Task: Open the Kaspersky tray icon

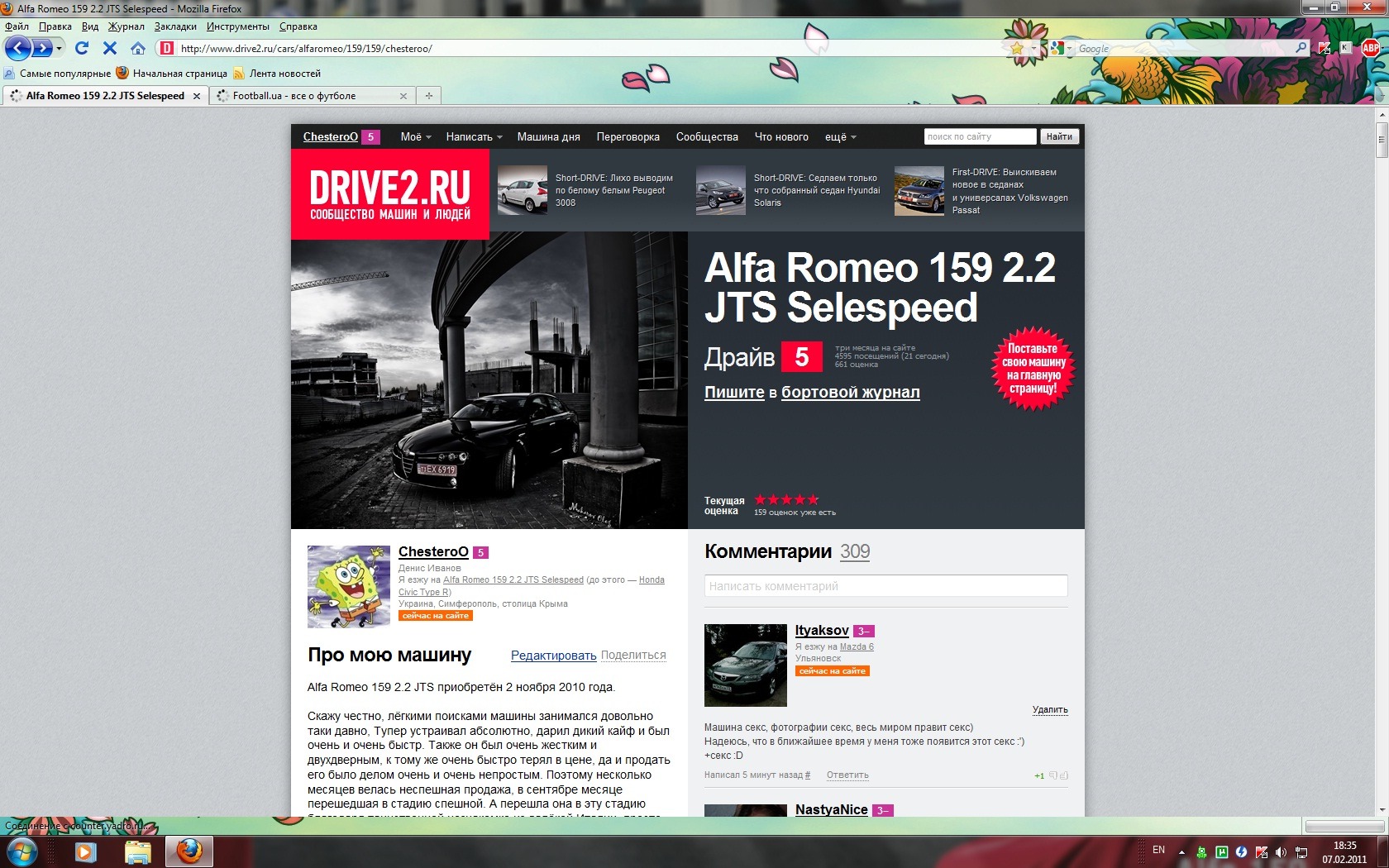Action: pos(1261,851)
